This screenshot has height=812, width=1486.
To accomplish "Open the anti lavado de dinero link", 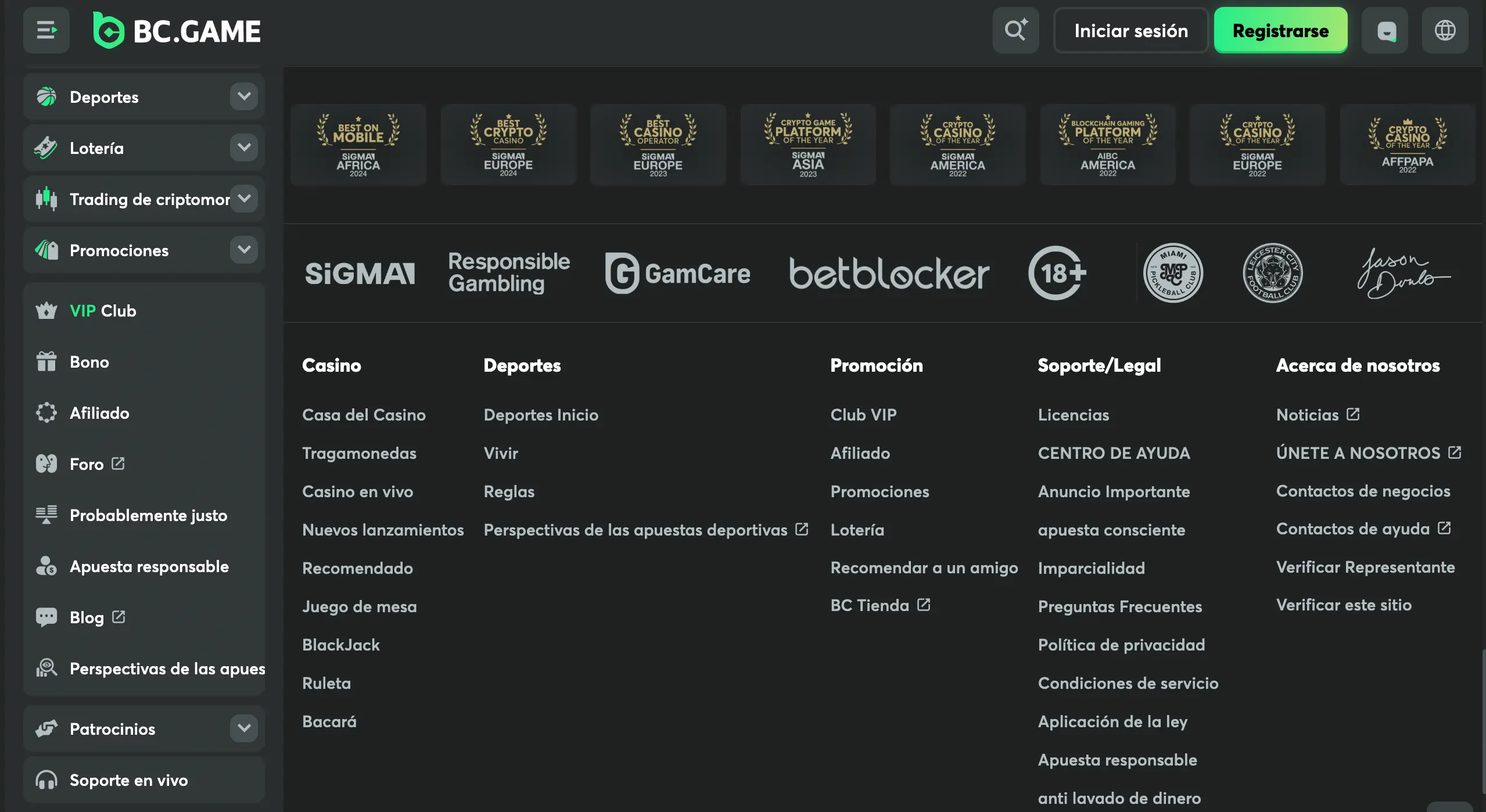I will [x=1119, y=798].
